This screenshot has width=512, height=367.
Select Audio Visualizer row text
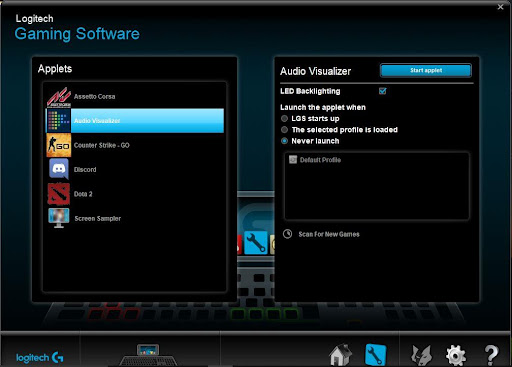point(97,121)
